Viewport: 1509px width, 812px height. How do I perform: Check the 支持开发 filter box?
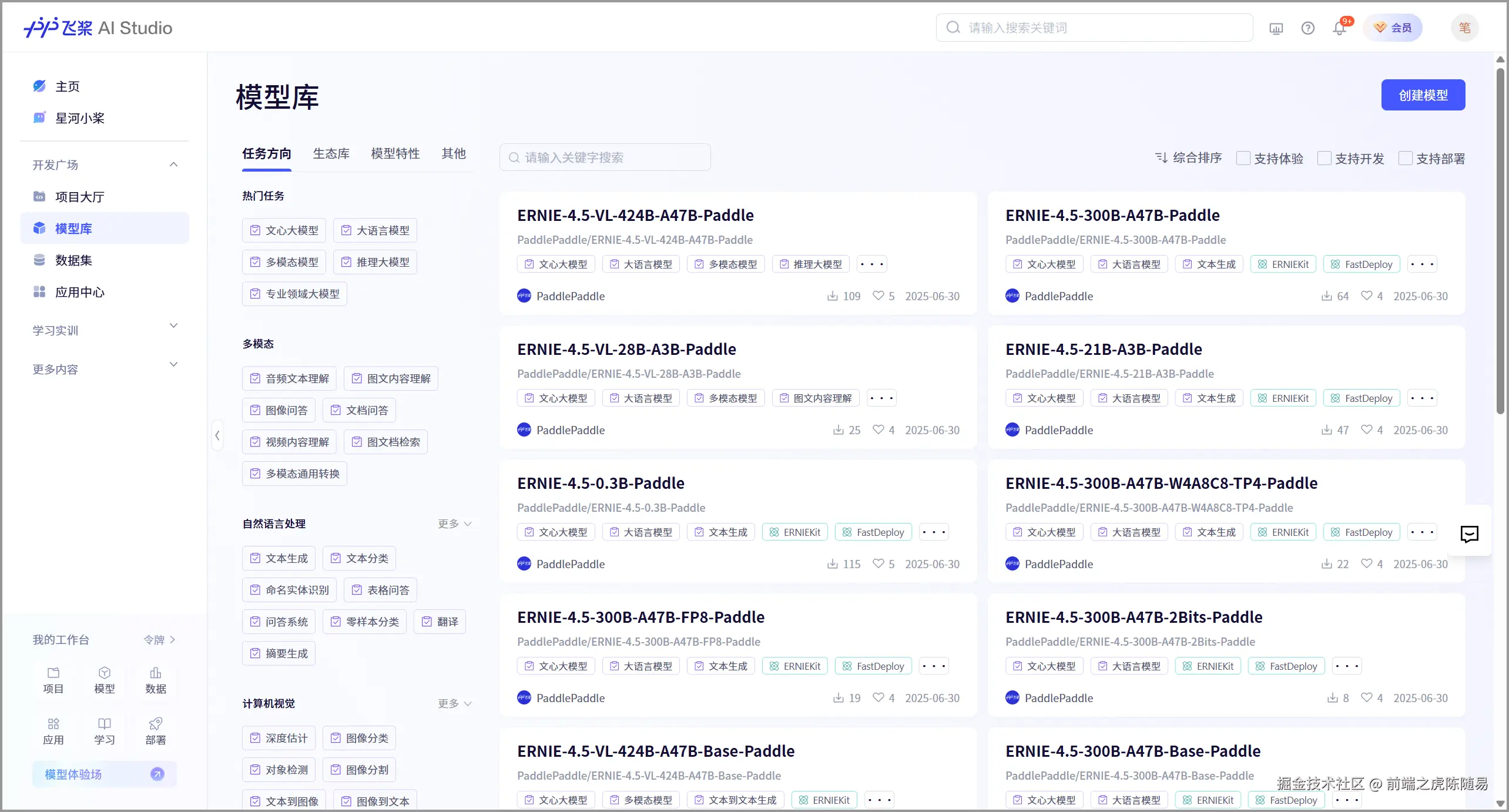click(1324, 158)
